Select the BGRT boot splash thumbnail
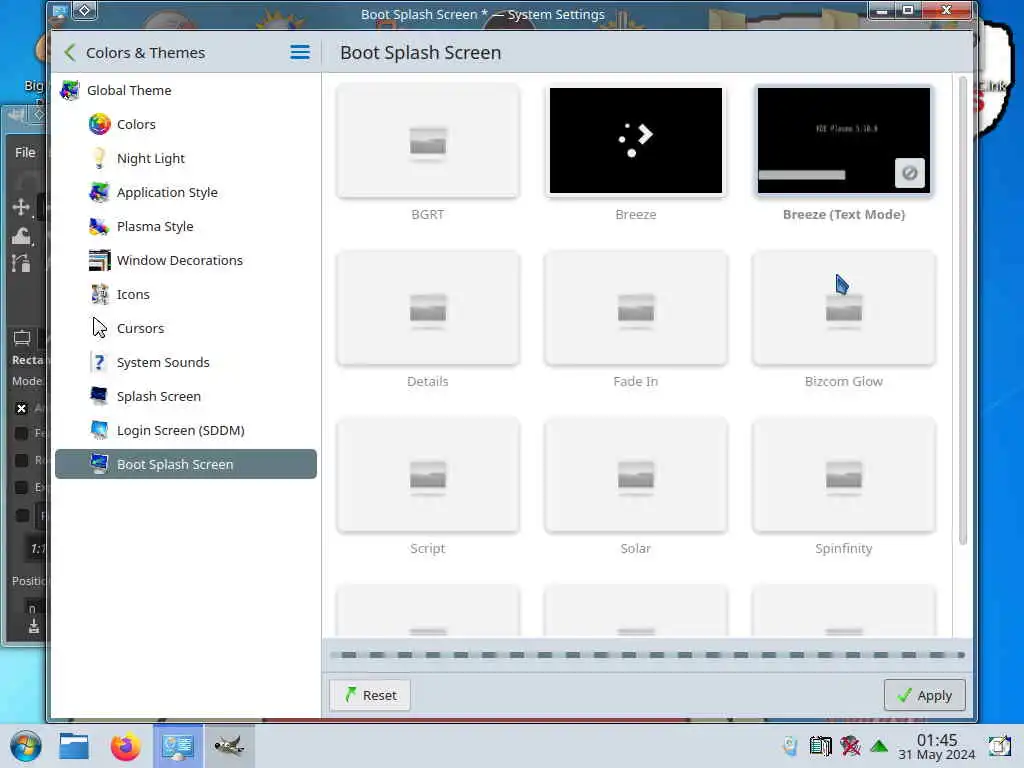This screenshot has height=768, width=1024. tap(428, 140)
